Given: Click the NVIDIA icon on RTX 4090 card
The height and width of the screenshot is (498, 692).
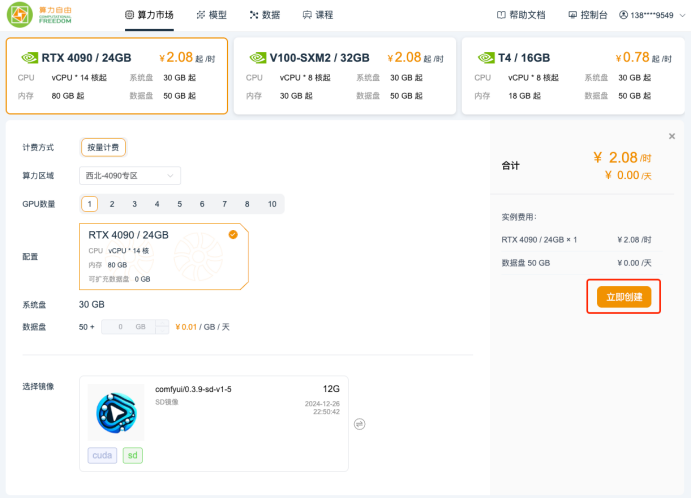Looking at the screenshot, I should pyautogui.click(x=30, y=58).
